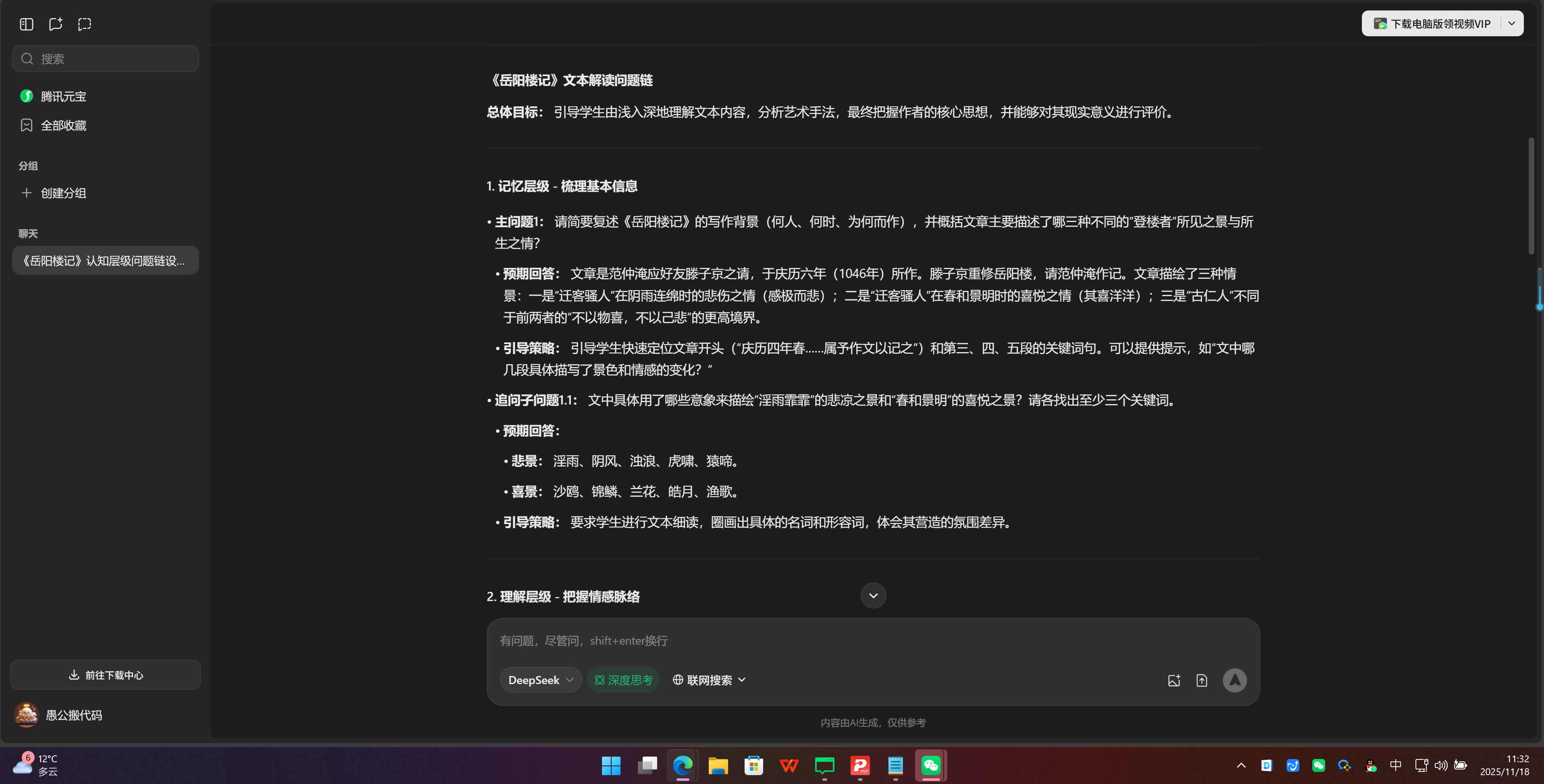Open the screenshot selection tool
1544x784 pixels.
point(85,24)
